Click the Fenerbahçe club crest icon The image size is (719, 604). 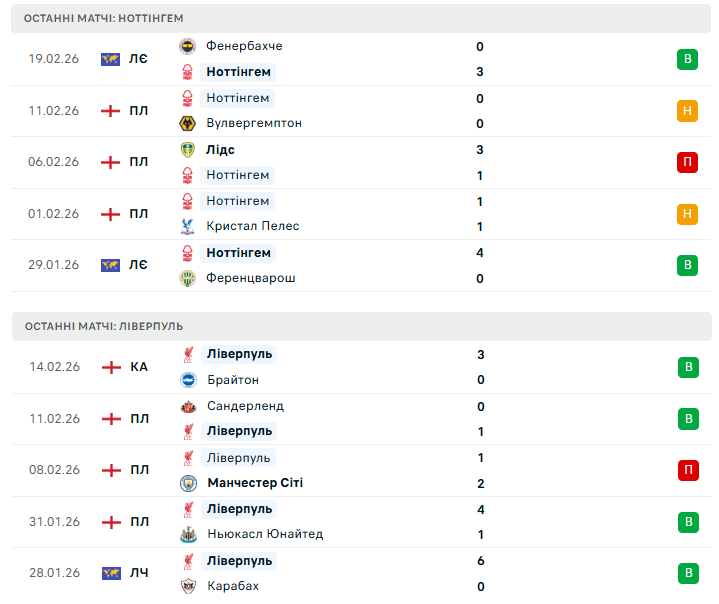point(187,47)
